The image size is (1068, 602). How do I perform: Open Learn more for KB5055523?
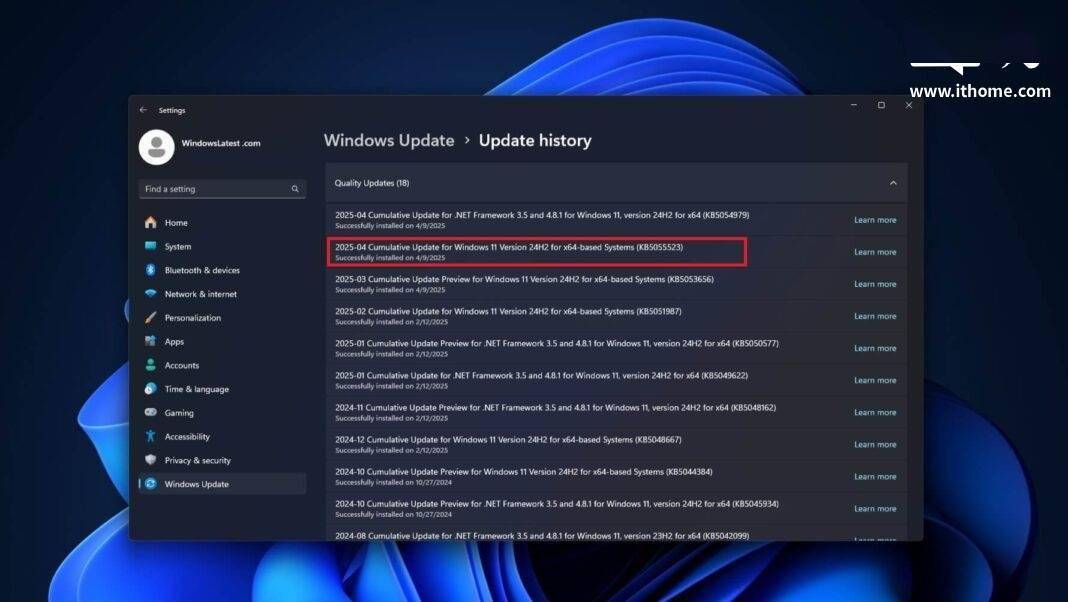pos(875,252)
